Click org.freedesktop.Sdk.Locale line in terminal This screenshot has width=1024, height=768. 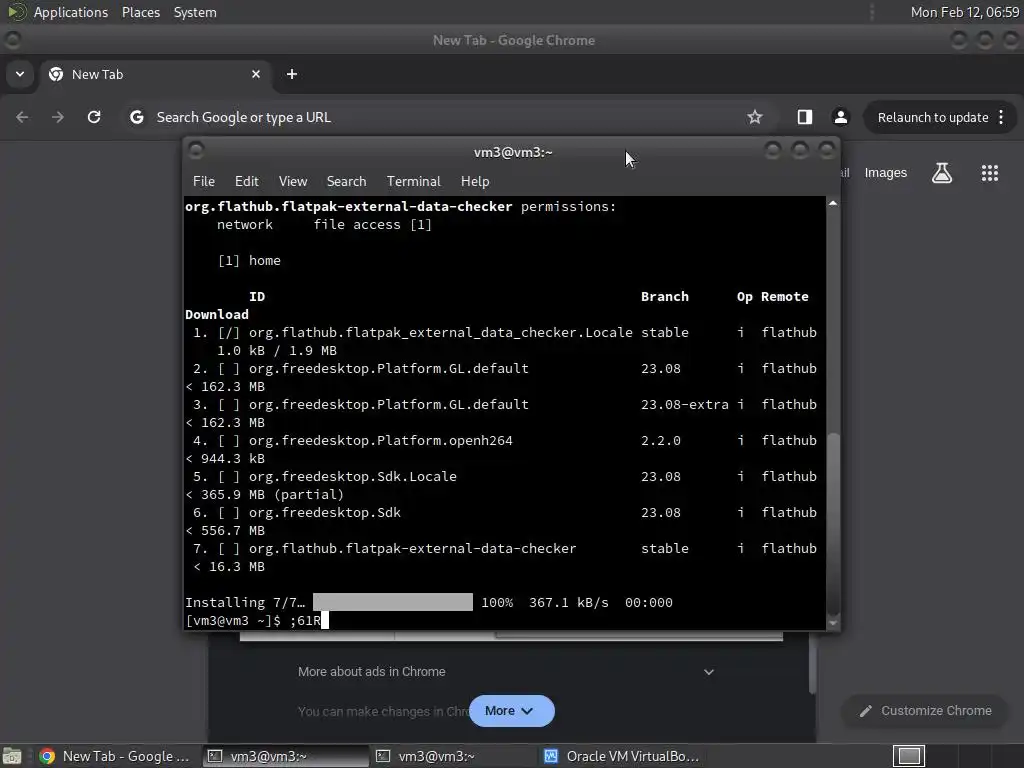tap(500, 476)
